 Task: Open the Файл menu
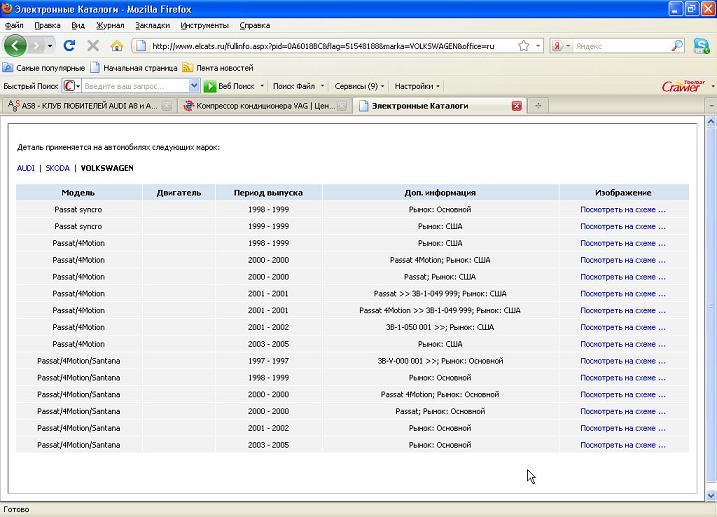[x=14, y=26]
